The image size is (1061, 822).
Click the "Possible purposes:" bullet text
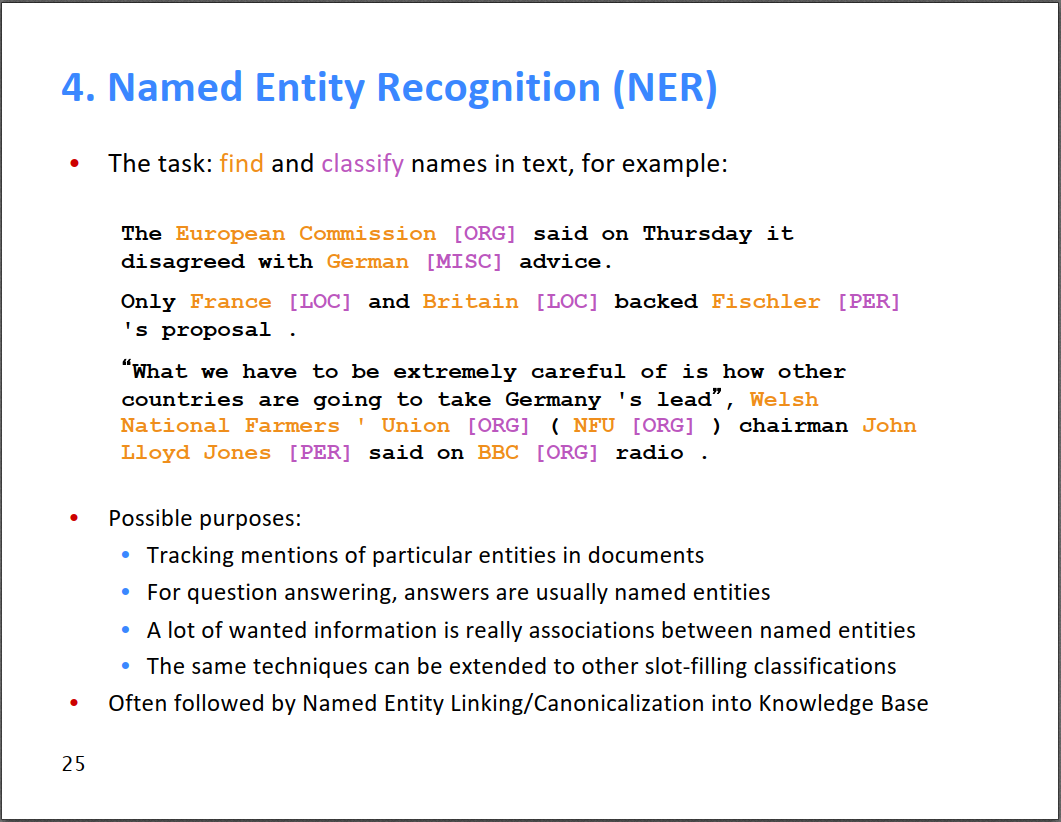205,519
